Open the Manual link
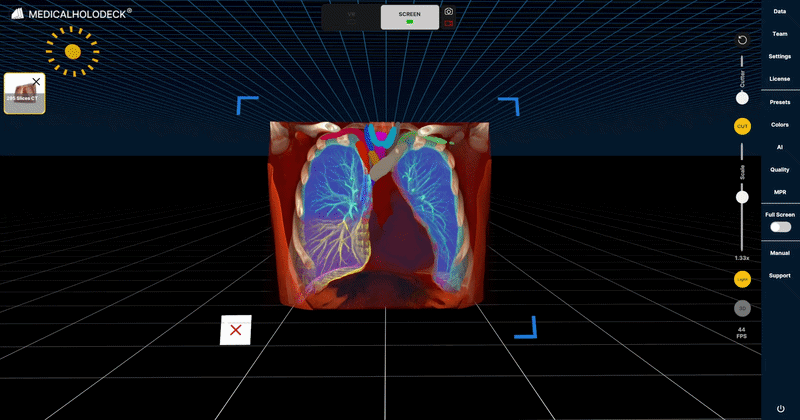Screen dimensions: 800x420 (x=780, y=253)
